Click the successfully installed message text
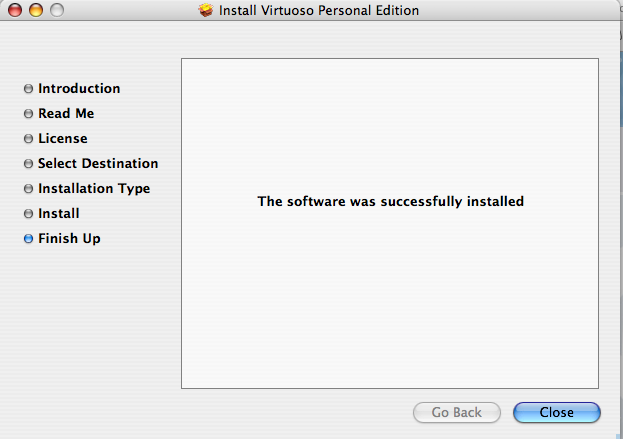This screenshot has height=439, width=623. 391,201
